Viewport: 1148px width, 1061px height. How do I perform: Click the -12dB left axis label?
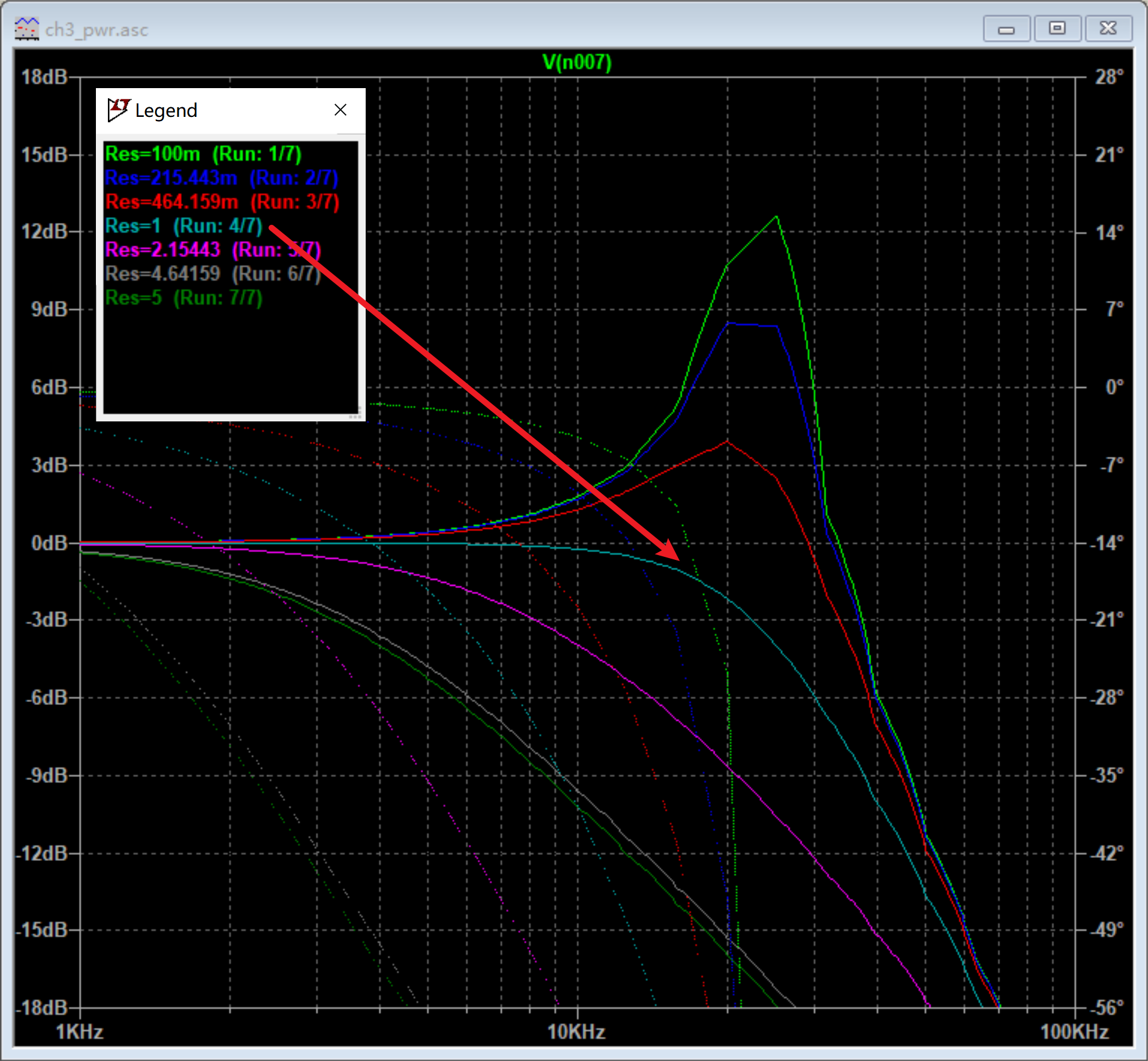[42, 853]
